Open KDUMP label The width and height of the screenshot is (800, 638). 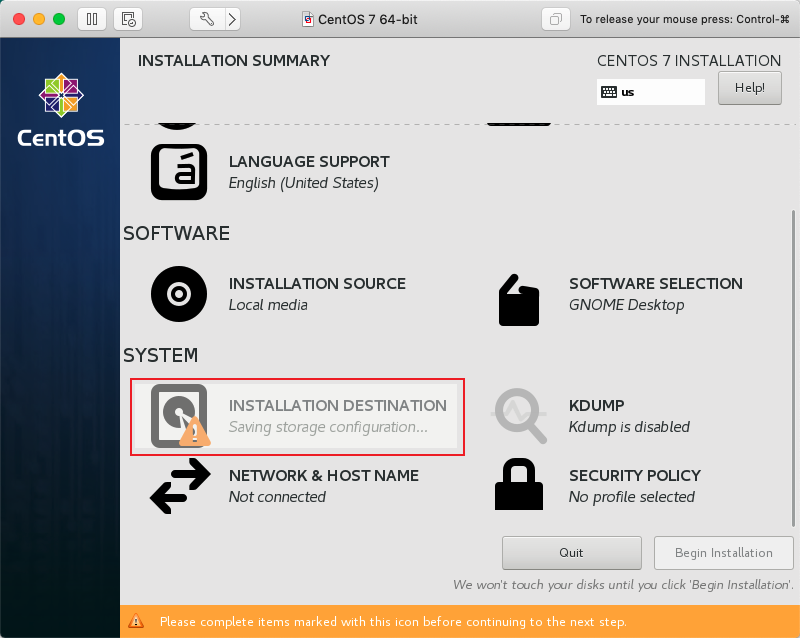click(x=596, y=406)
